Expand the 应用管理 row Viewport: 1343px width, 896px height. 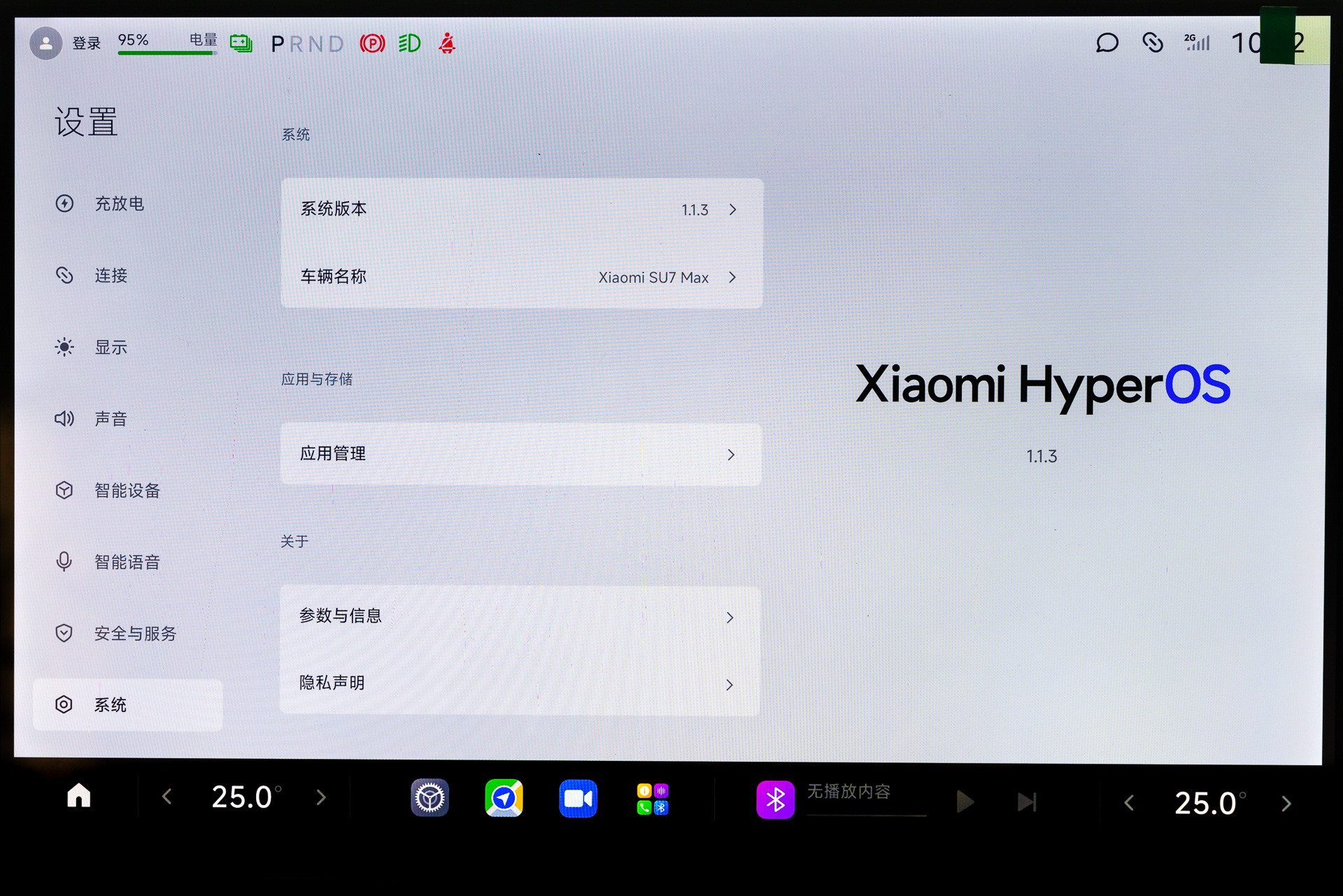click(521, 455)
